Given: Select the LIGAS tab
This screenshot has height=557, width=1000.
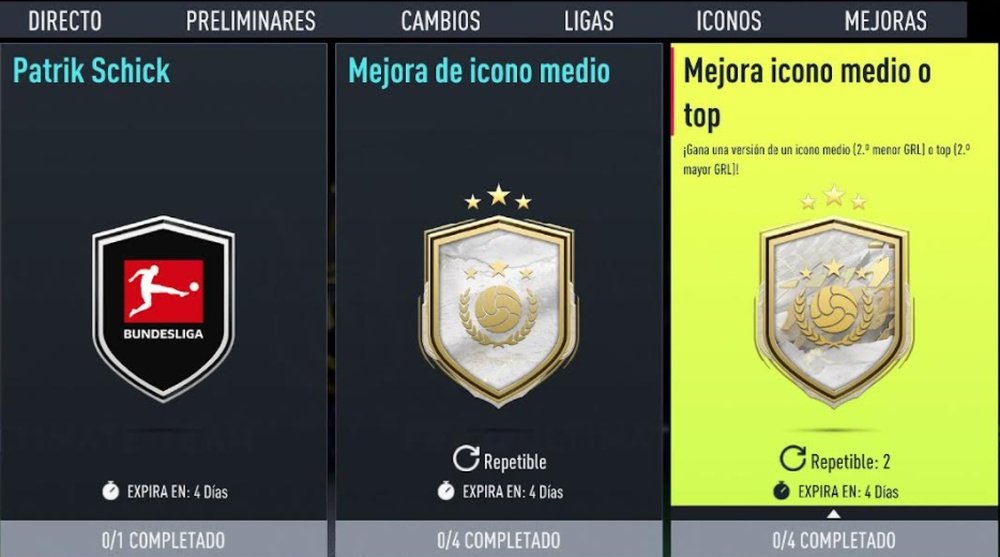Looking at the screenshot, I should point(589,21).
